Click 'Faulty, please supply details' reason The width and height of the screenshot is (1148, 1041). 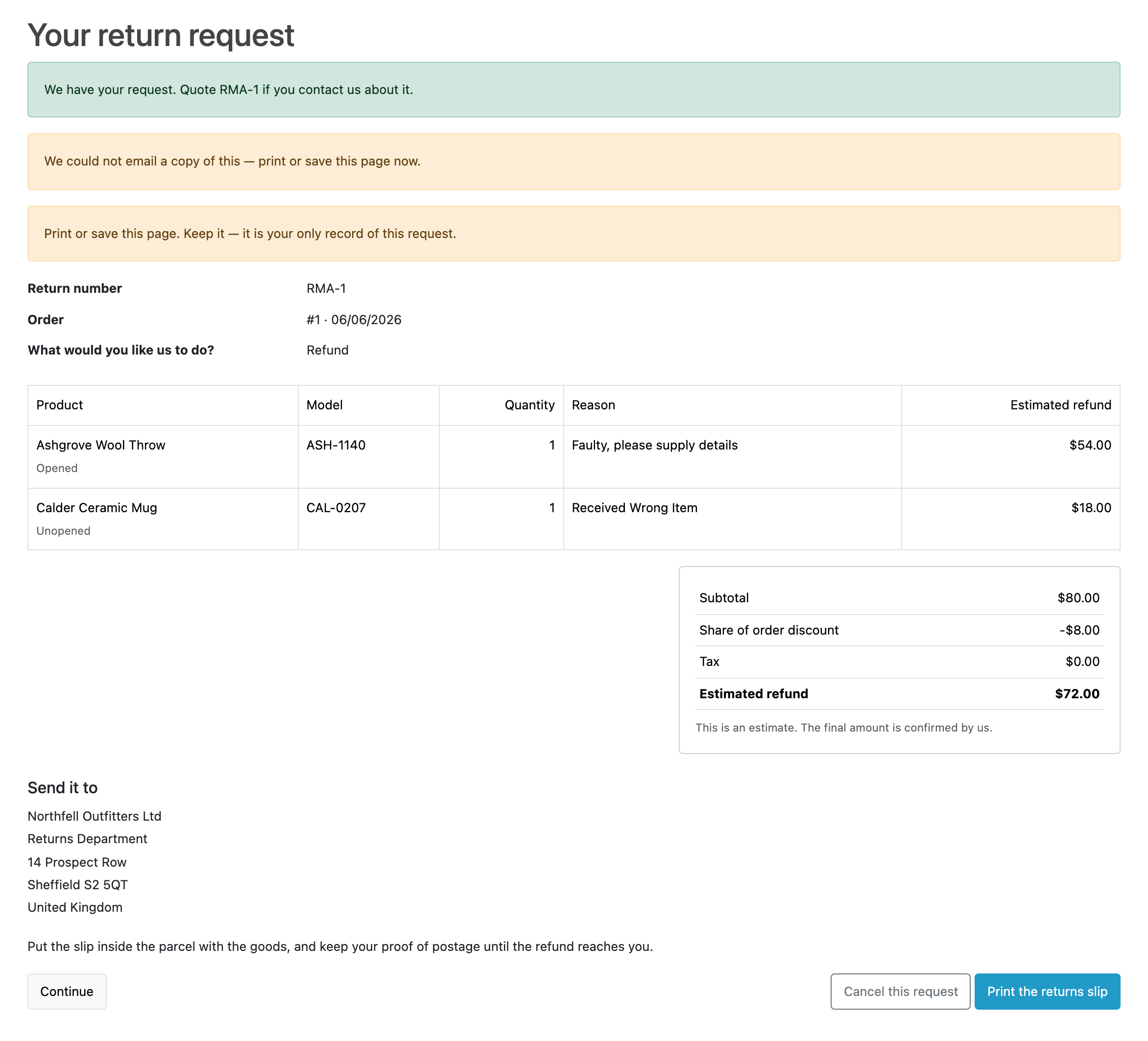[x=654, y=445]
